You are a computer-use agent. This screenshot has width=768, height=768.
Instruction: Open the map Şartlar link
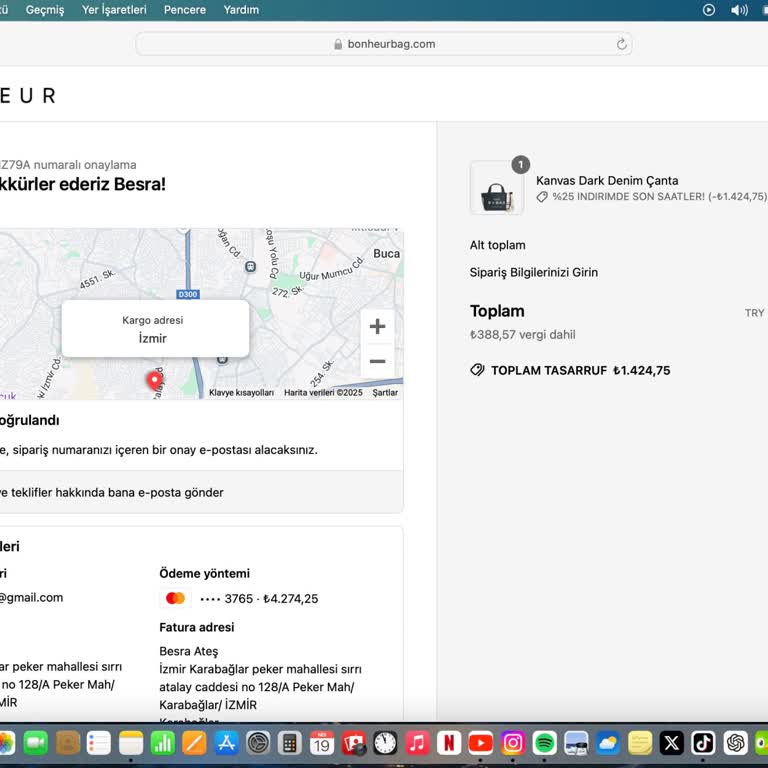point(385,393)
